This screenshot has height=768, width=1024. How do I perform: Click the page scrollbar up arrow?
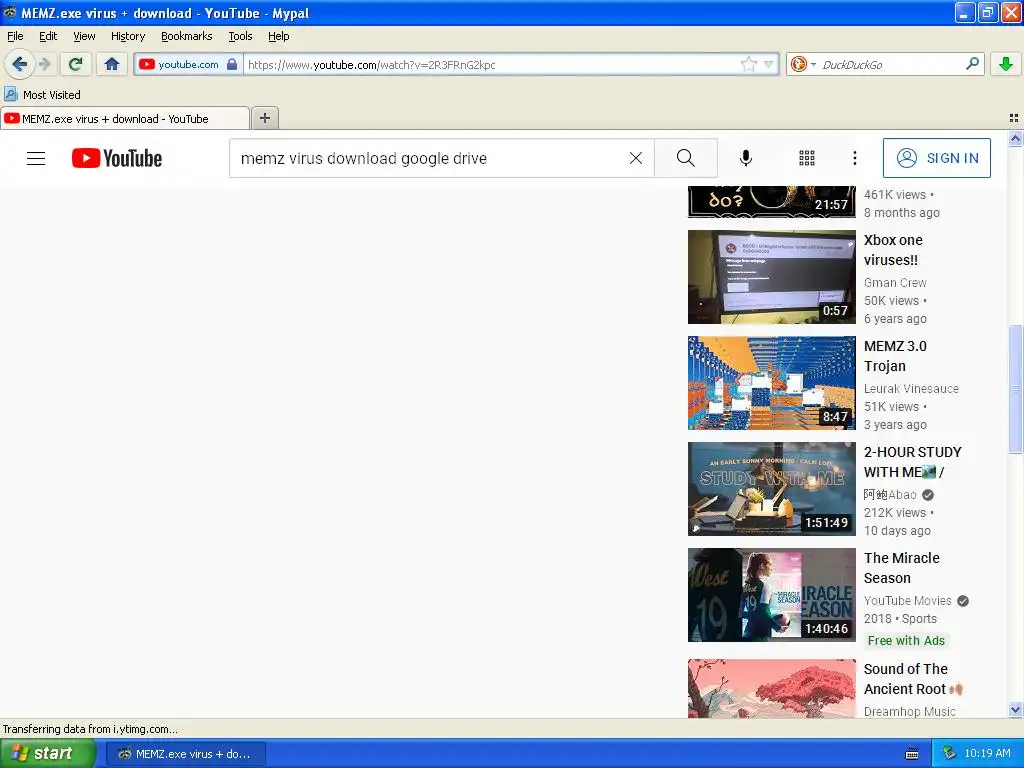[1015, 138]
